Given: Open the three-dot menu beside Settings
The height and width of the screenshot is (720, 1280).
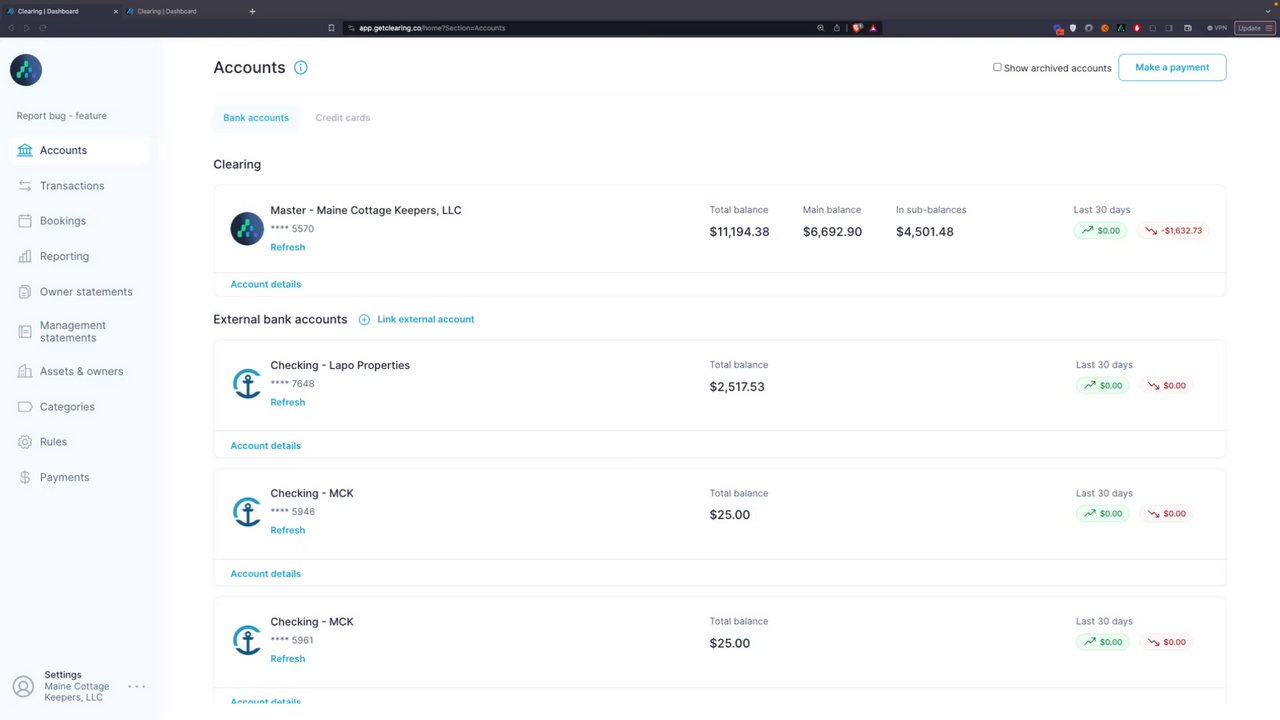Looking at the screenshot, I should click(137, 687).
